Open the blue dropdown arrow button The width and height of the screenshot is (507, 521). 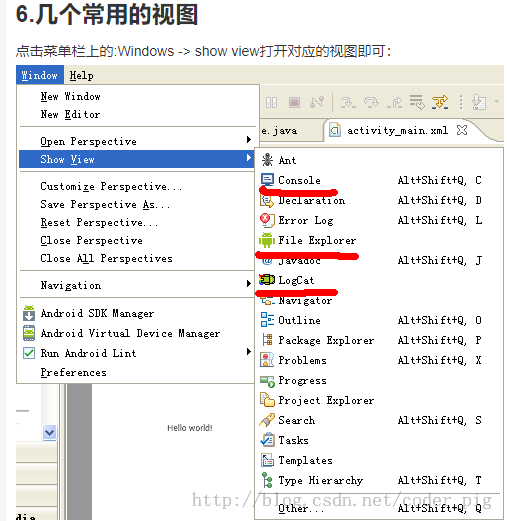50,432
